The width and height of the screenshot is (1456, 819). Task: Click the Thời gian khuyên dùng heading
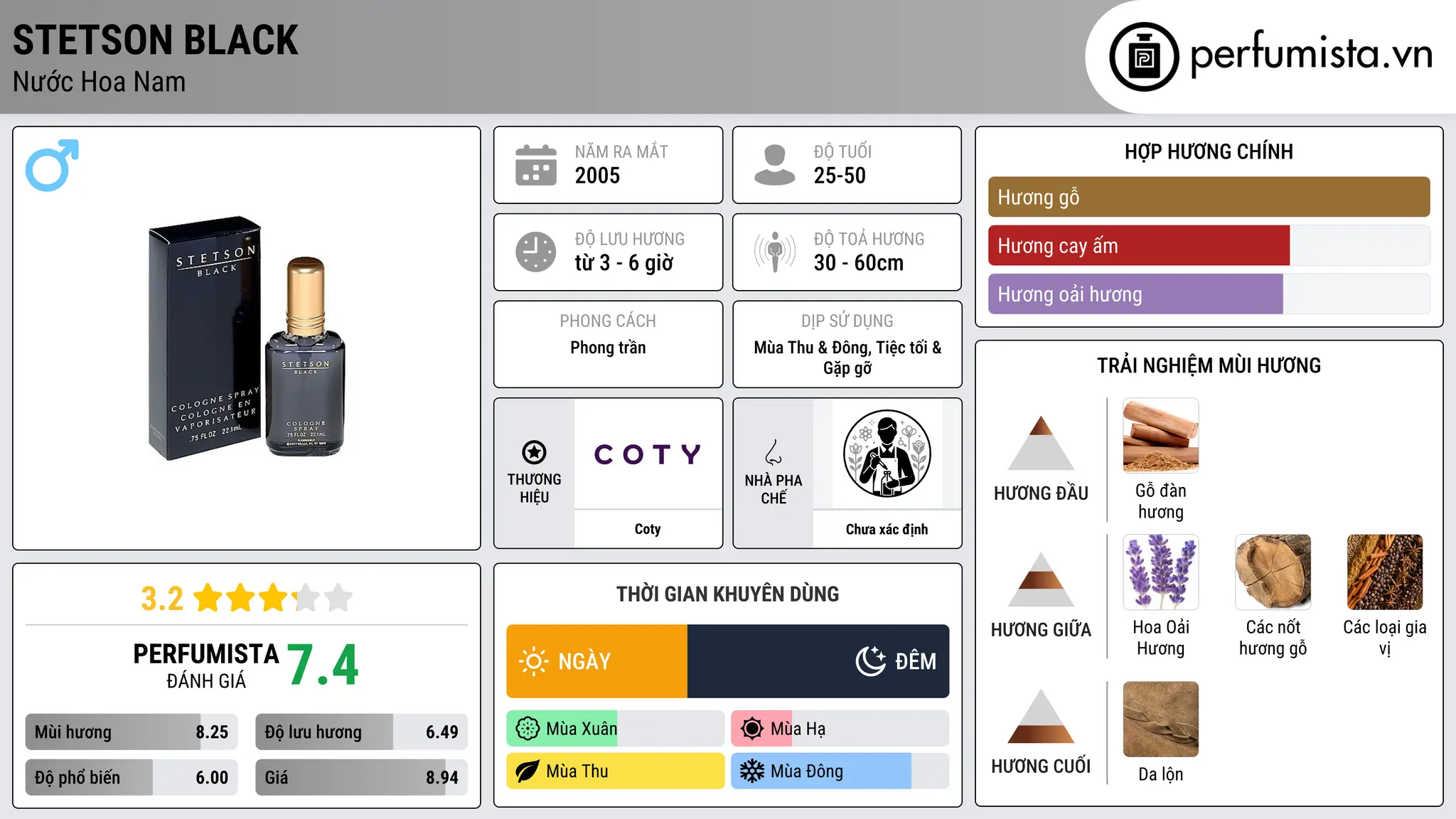(x=728, y=594)
